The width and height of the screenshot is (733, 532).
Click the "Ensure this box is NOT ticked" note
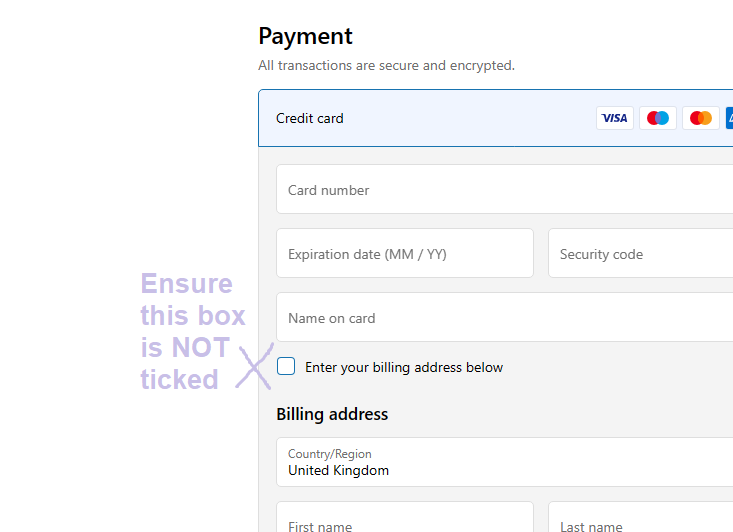(x=192, y=331)
